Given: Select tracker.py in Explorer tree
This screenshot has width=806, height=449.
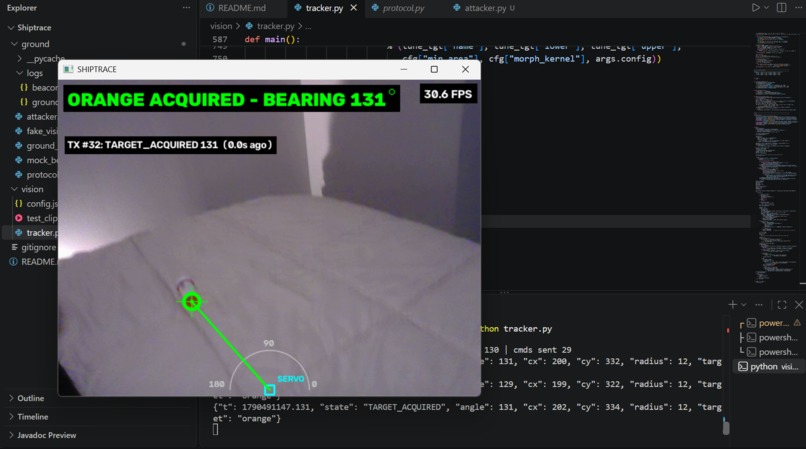Looking at the screenshot, I should click(x=36, y=232).
